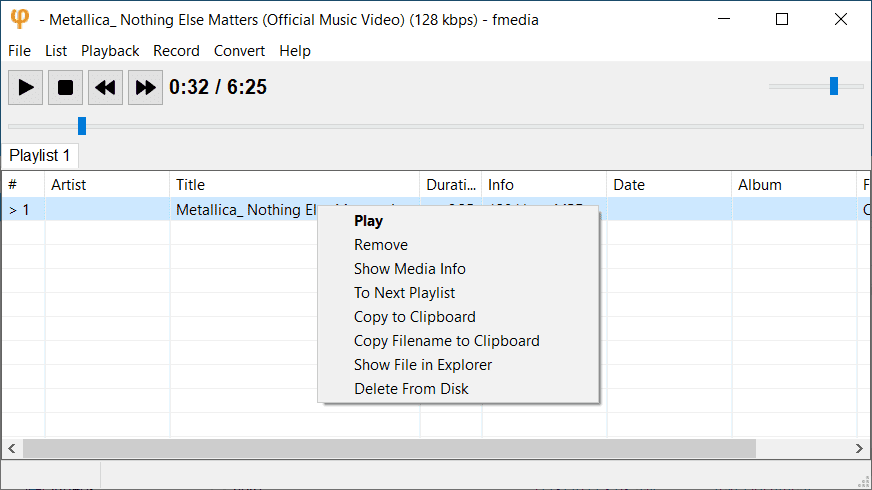Select To Next Playlist menu entry
Image resolution: width=872 pixels, height=490 pixels.
[458, 293]
